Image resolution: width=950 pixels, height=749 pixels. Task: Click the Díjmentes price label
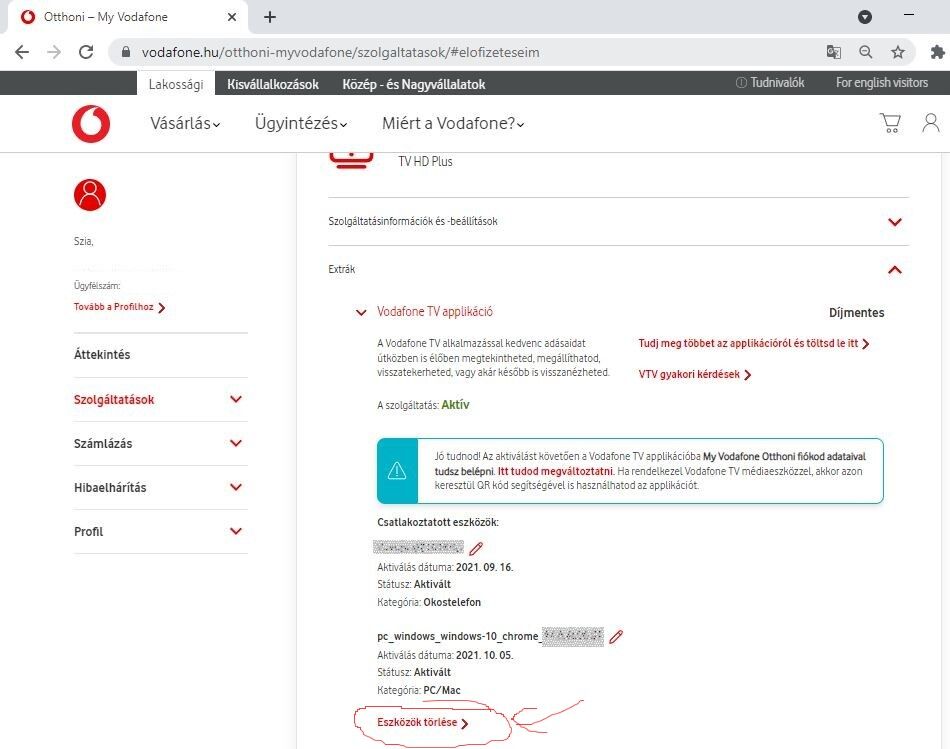click(x=856, y=313)
